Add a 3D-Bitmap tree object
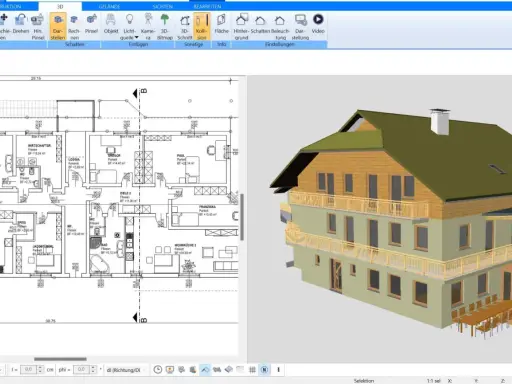This screenshot has width=512, height=384. pos(165,26)
